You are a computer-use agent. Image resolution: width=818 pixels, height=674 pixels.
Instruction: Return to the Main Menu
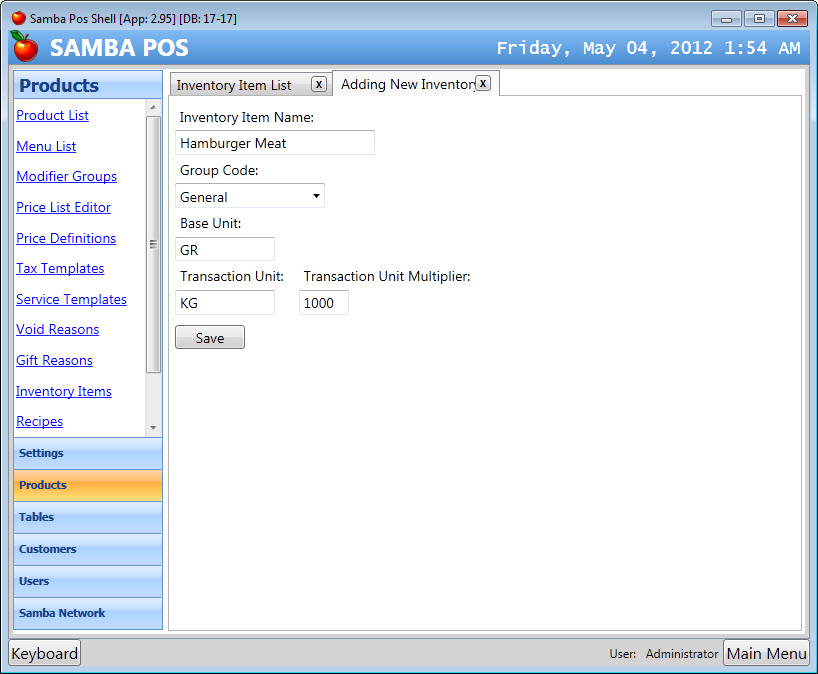[766, 653]
